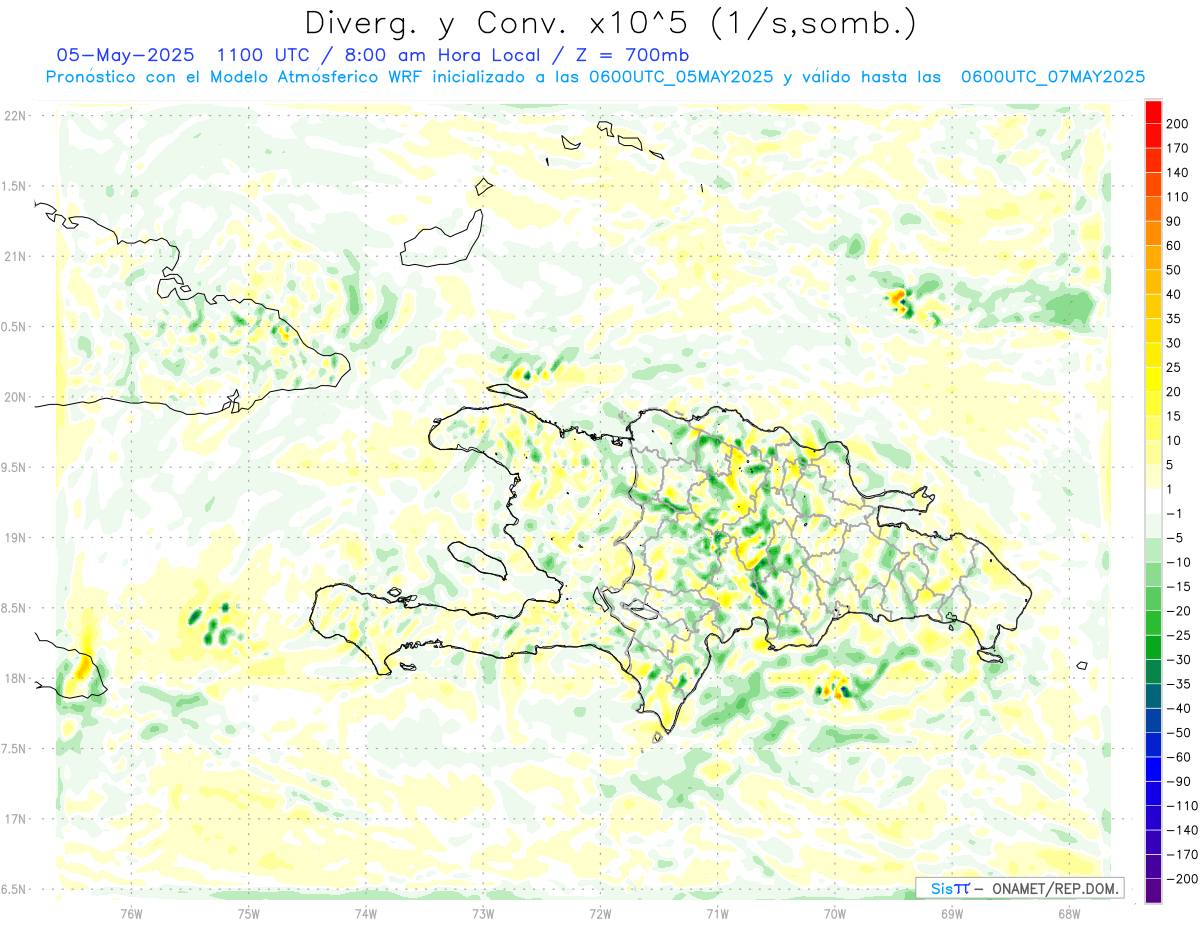
Task: Click '0600UTC_07MAY2025' valid-until text
Action: click(1052, 77)
